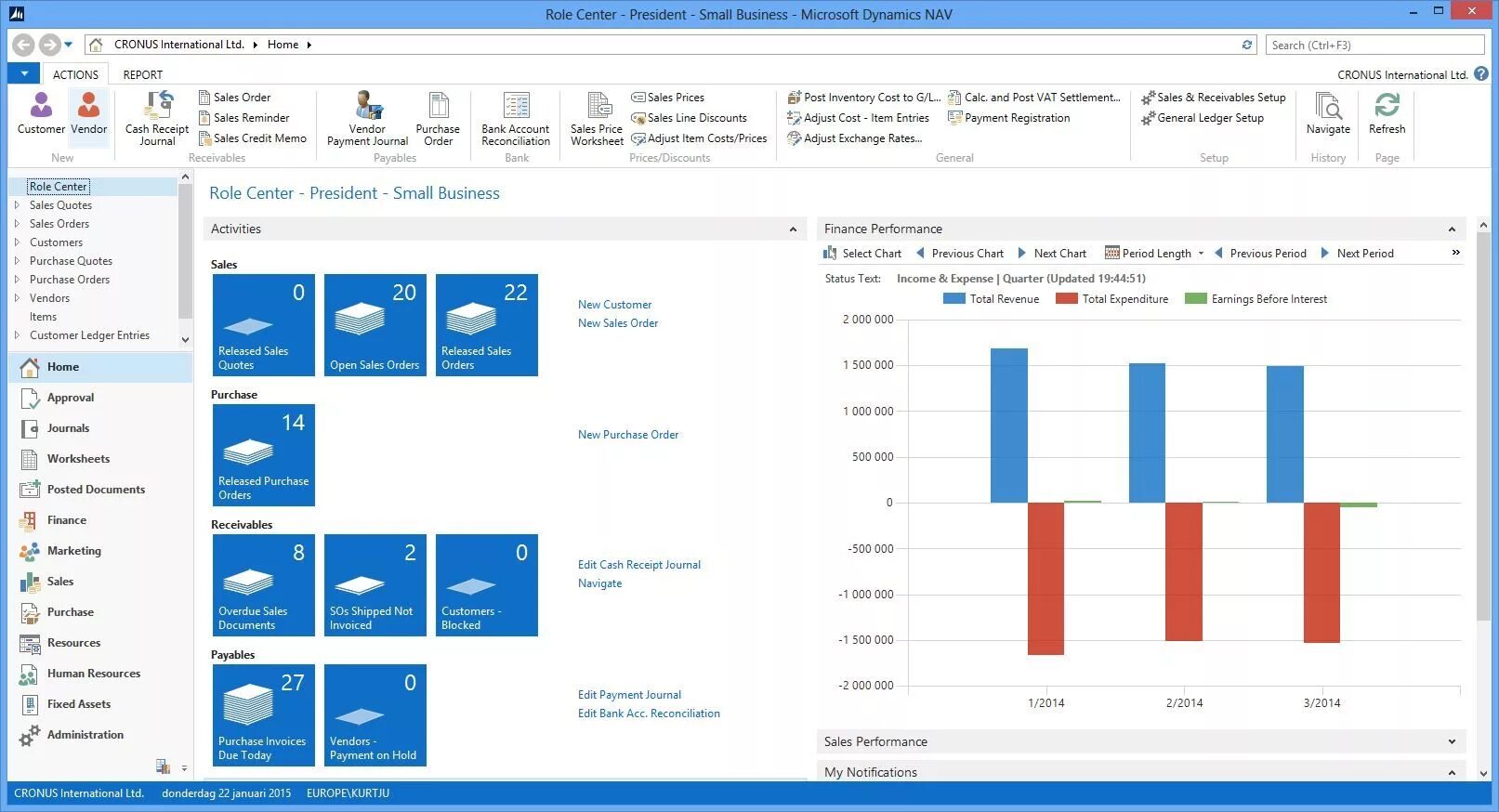Expand the Sales Performance section

click(x=1452, y=741)
